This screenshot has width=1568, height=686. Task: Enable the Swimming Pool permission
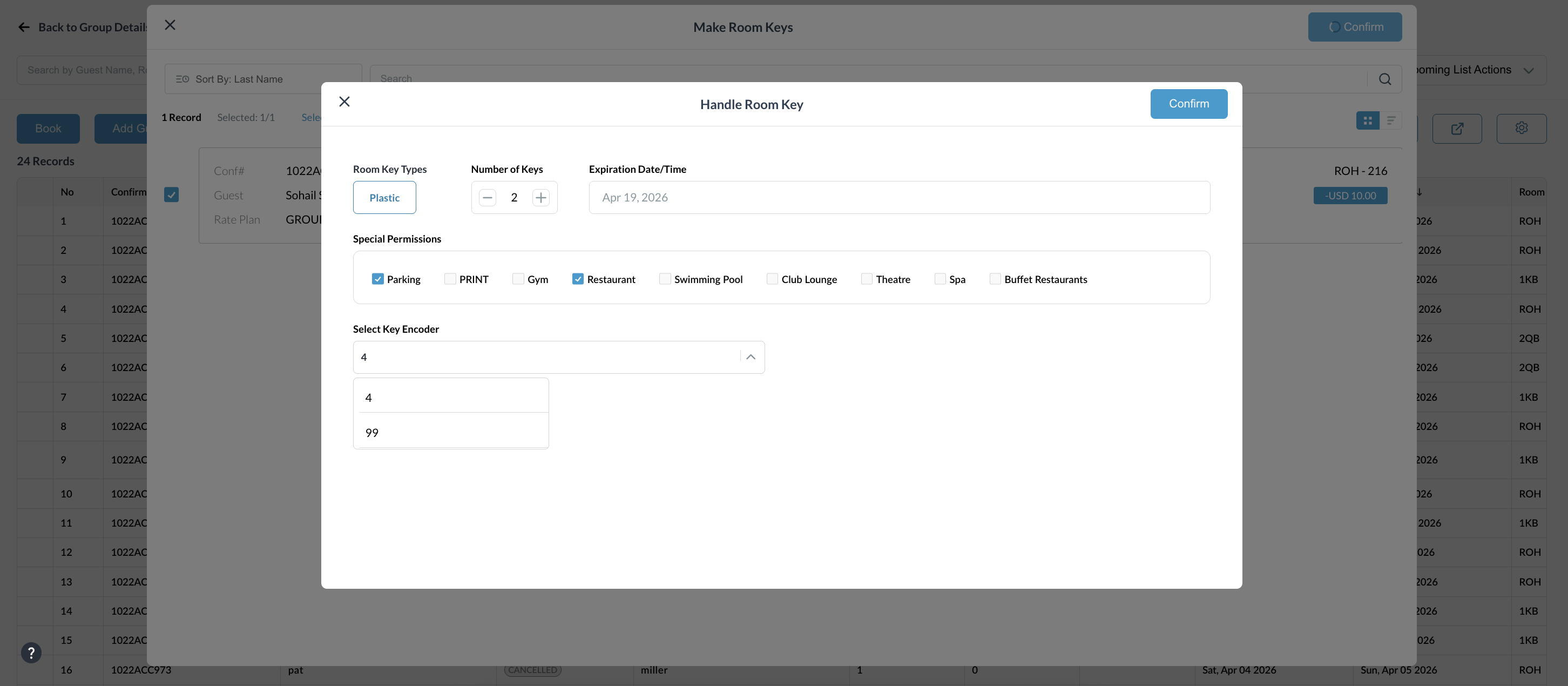(x=665, y=279)
